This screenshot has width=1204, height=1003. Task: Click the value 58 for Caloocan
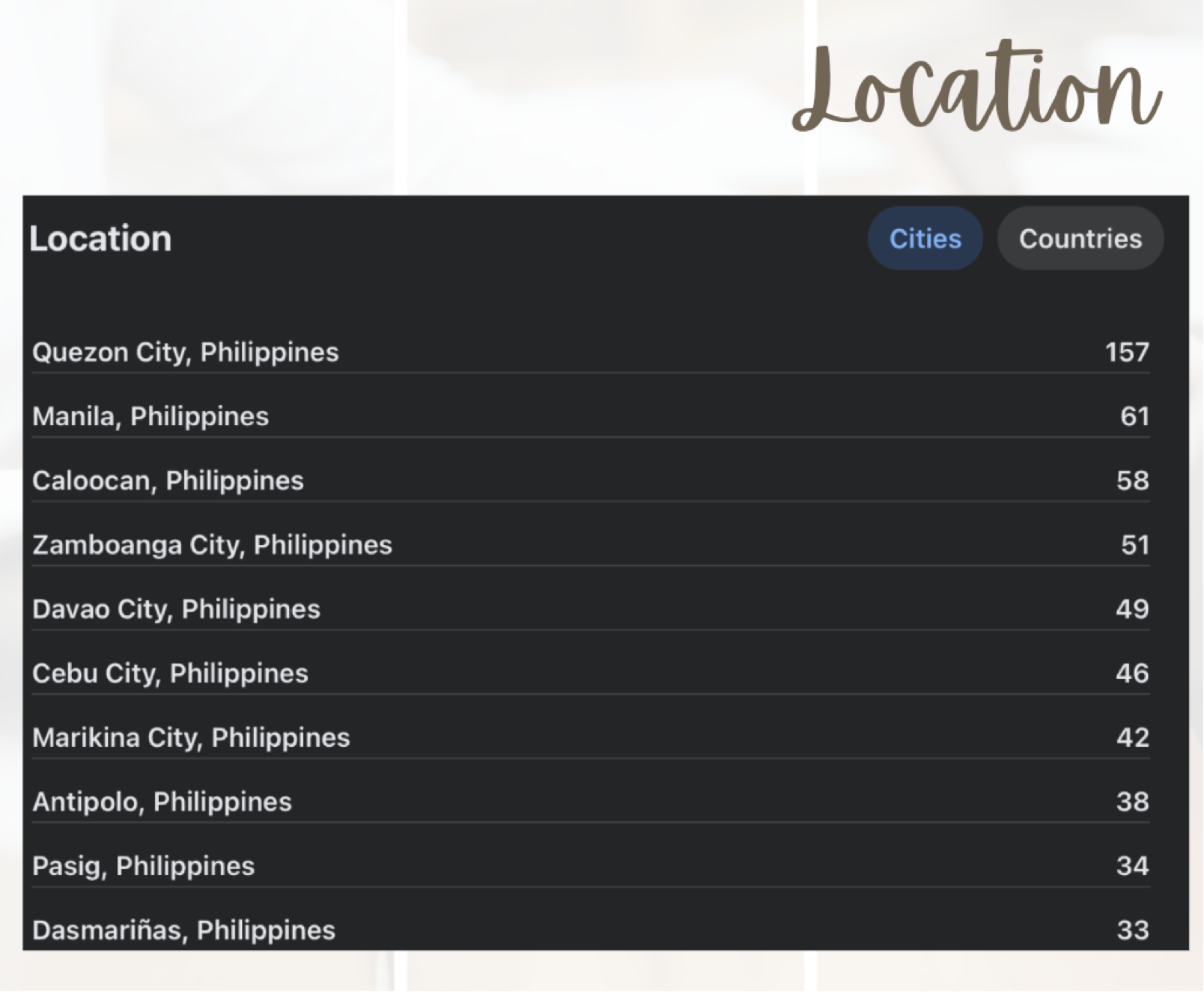pos(1133,481)
